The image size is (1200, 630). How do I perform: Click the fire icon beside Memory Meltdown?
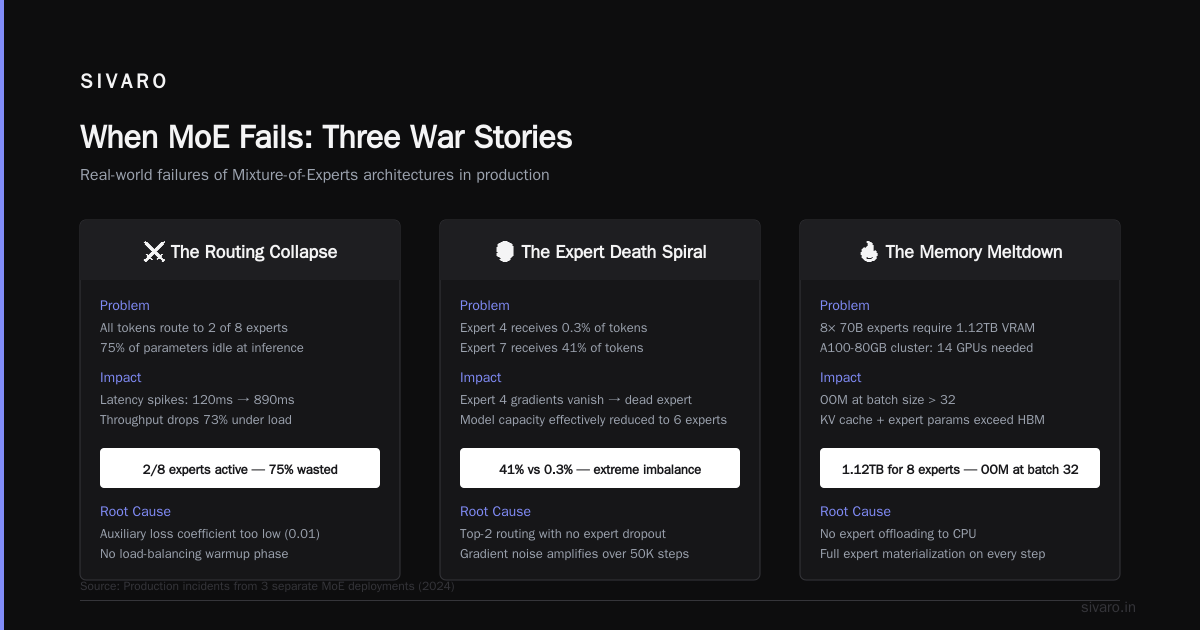[868, 252]
